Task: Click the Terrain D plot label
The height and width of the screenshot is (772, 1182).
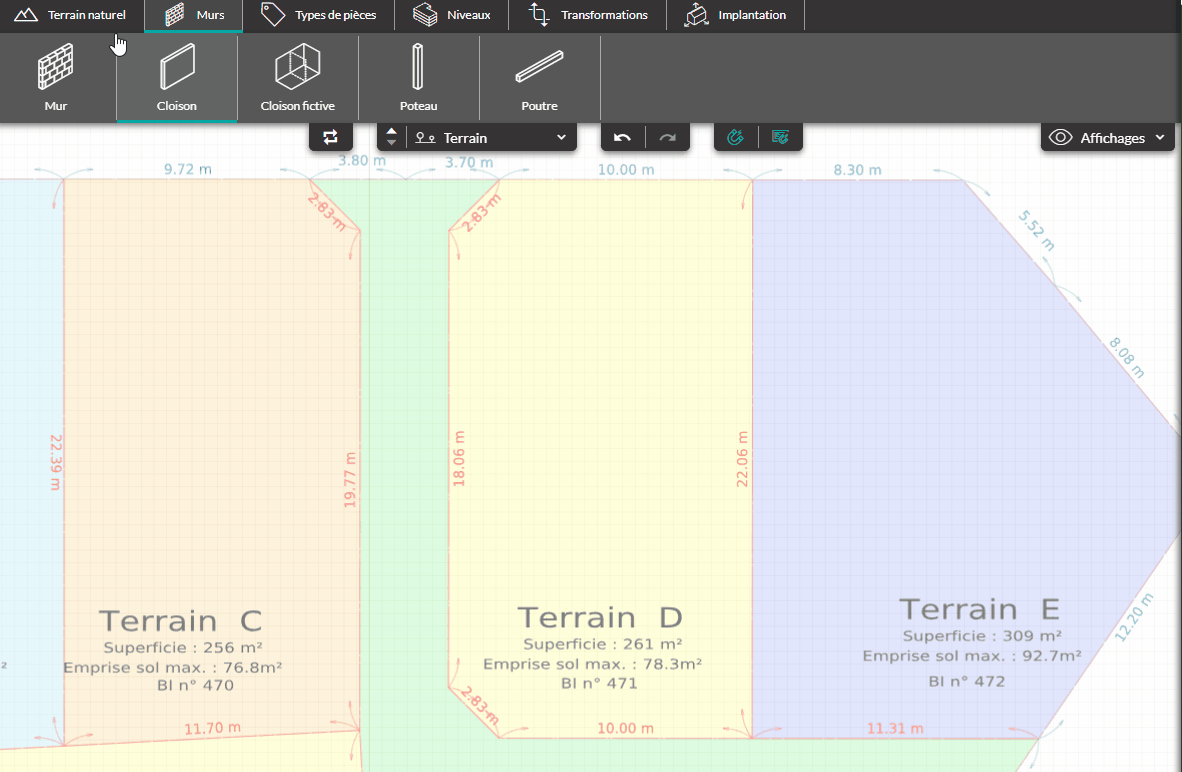Action: [x=598, y=617]
